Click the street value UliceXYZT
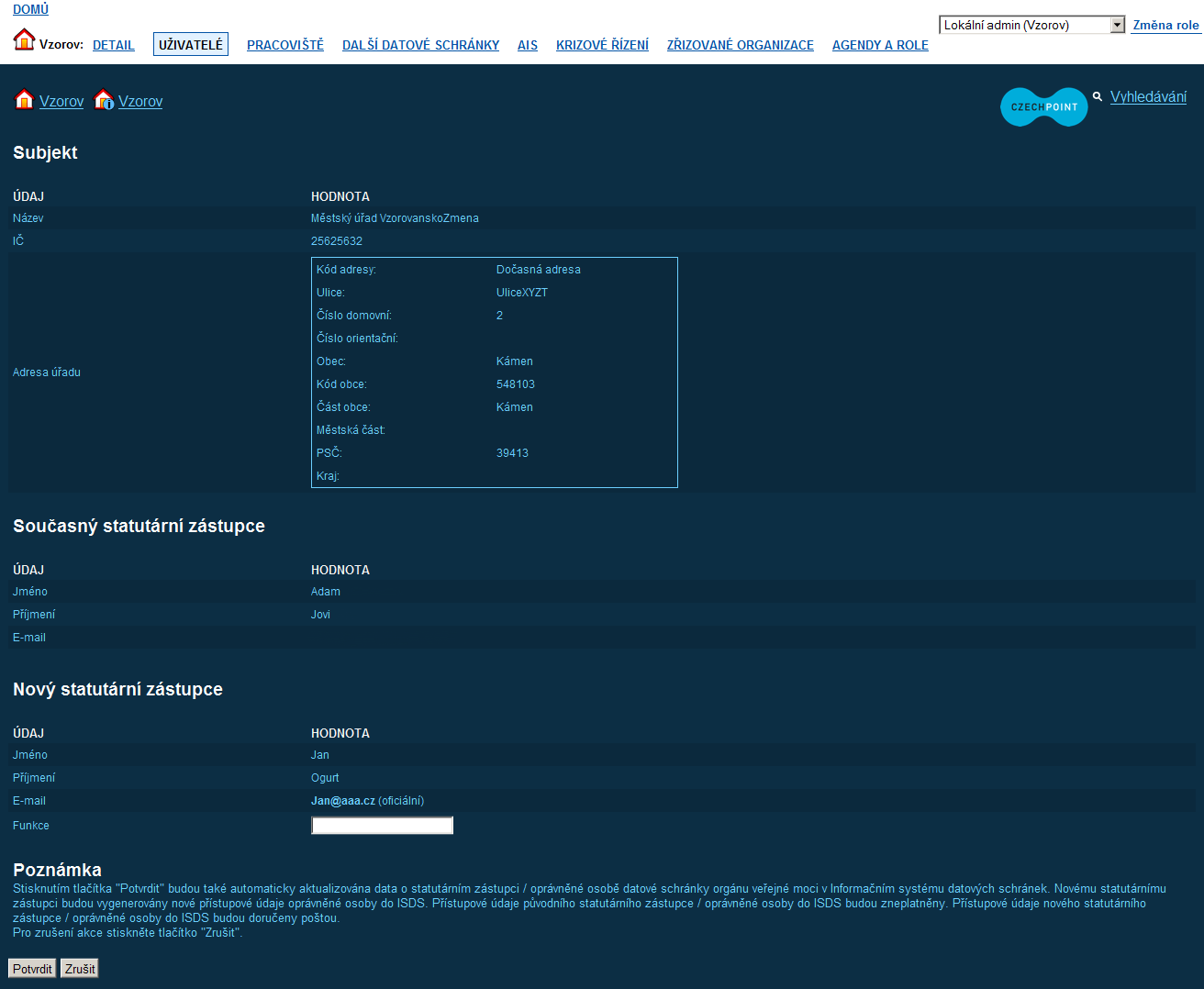This screenshot has width=1204, height=989. pos(522,293)
